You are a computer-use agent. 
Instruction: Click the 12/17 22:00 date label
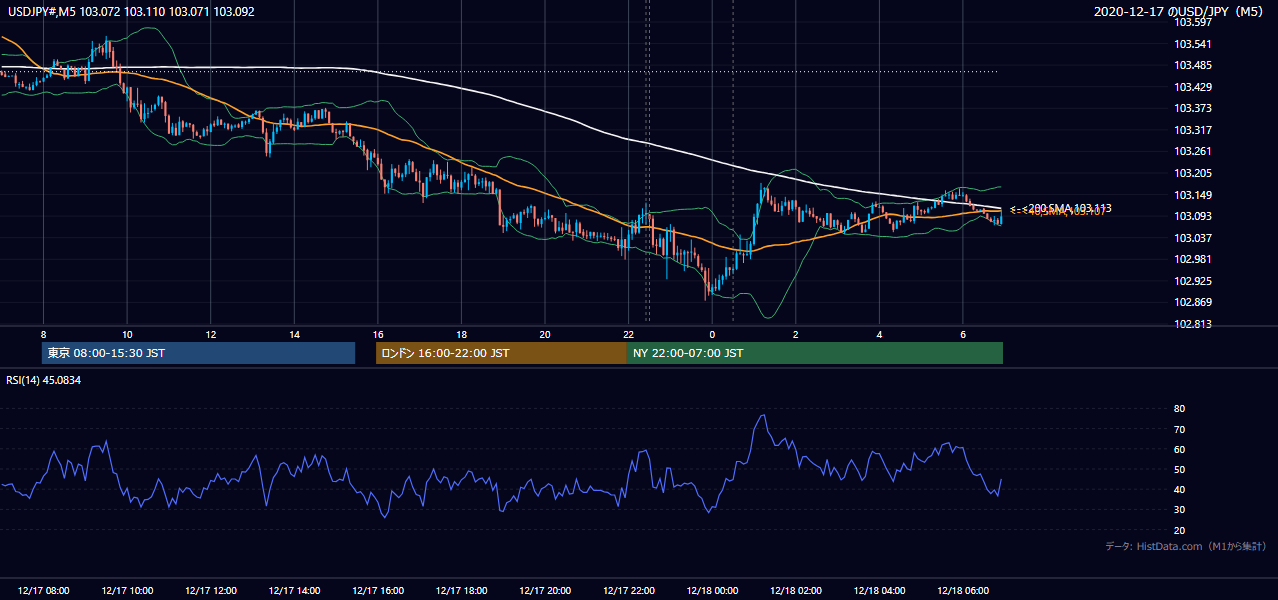(x=628, y=591)
